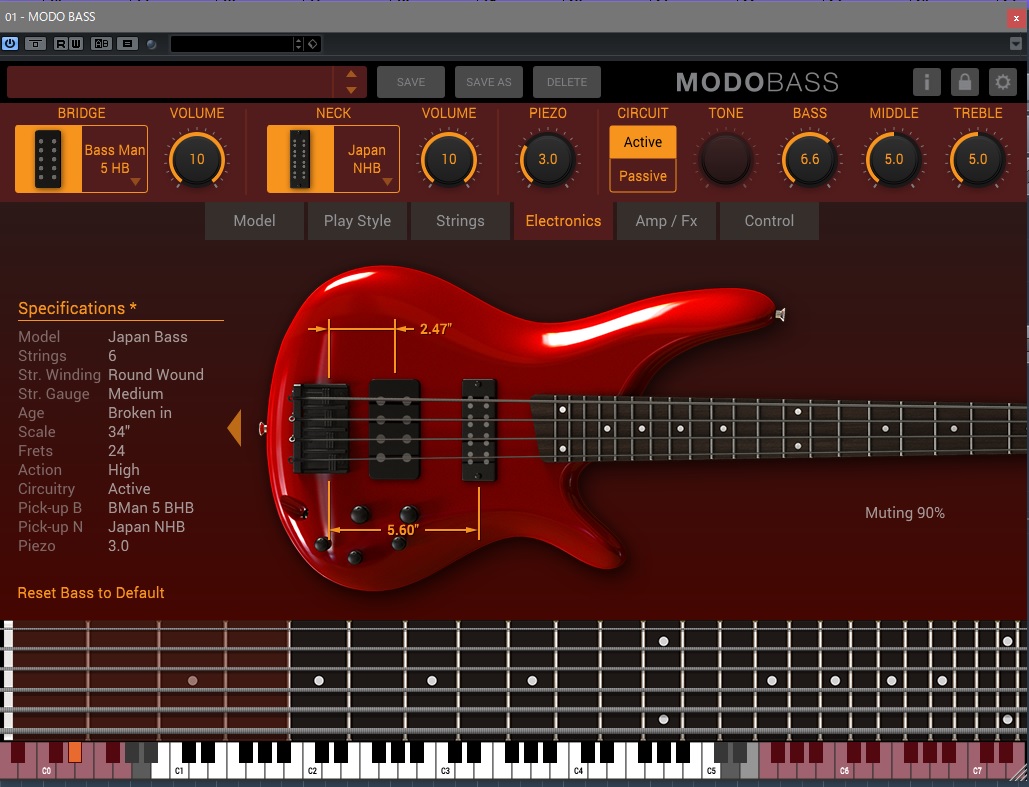1029x787 pixels.
Task: Switch to the Model tab
Action: 255,221
